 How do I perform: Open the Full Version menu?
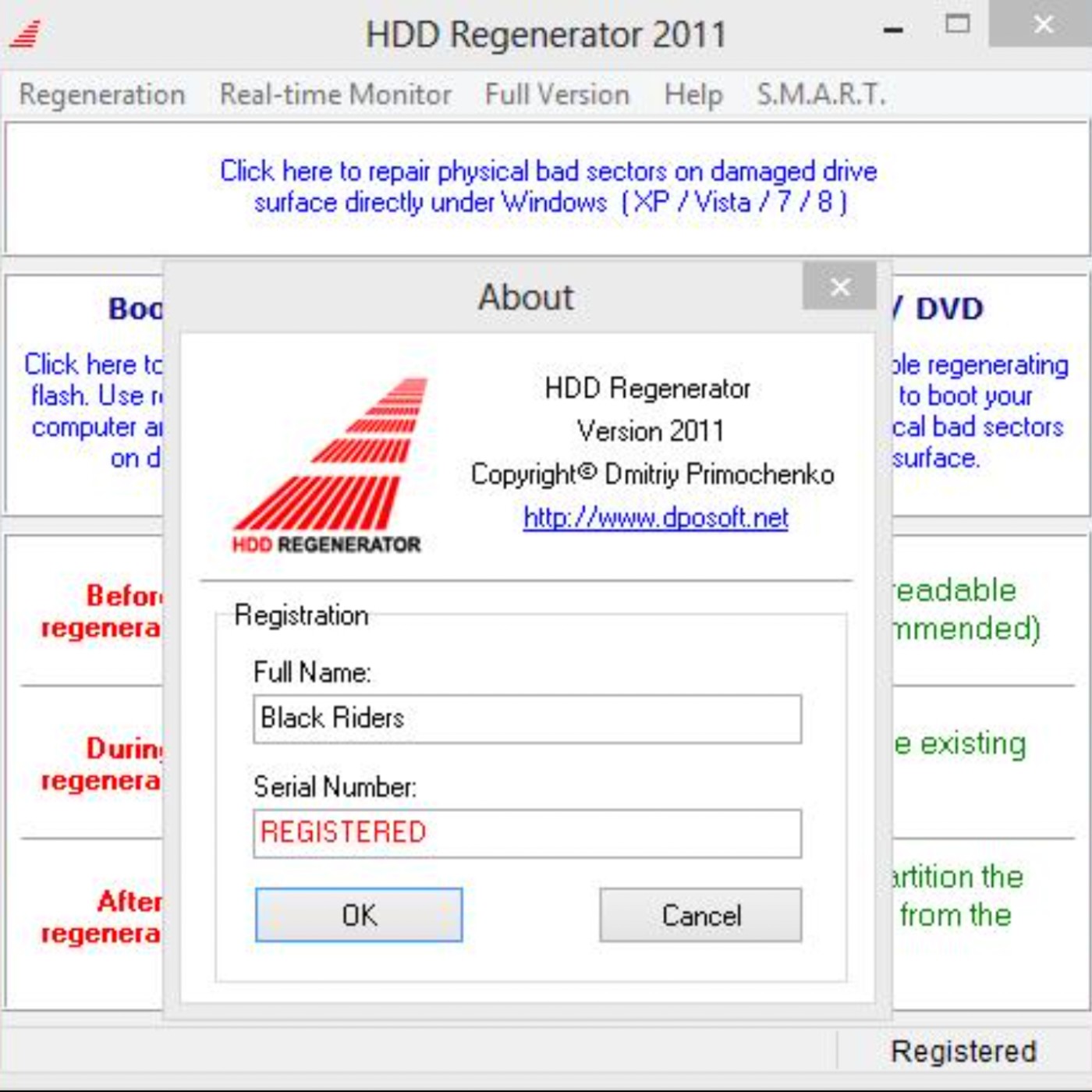point(557,95)
